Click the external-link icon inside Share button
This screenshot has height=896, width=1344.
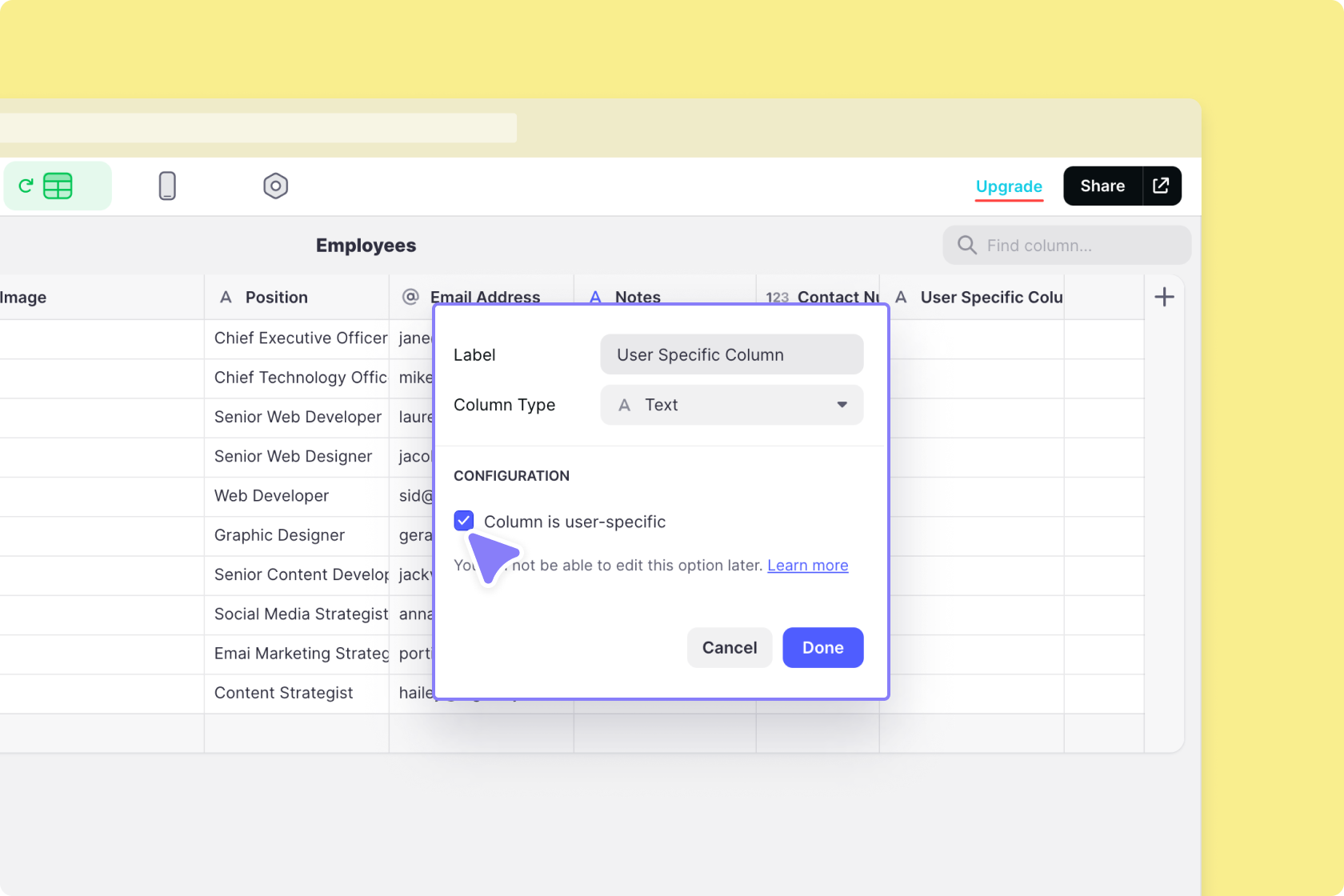[x=1160, y=186]
